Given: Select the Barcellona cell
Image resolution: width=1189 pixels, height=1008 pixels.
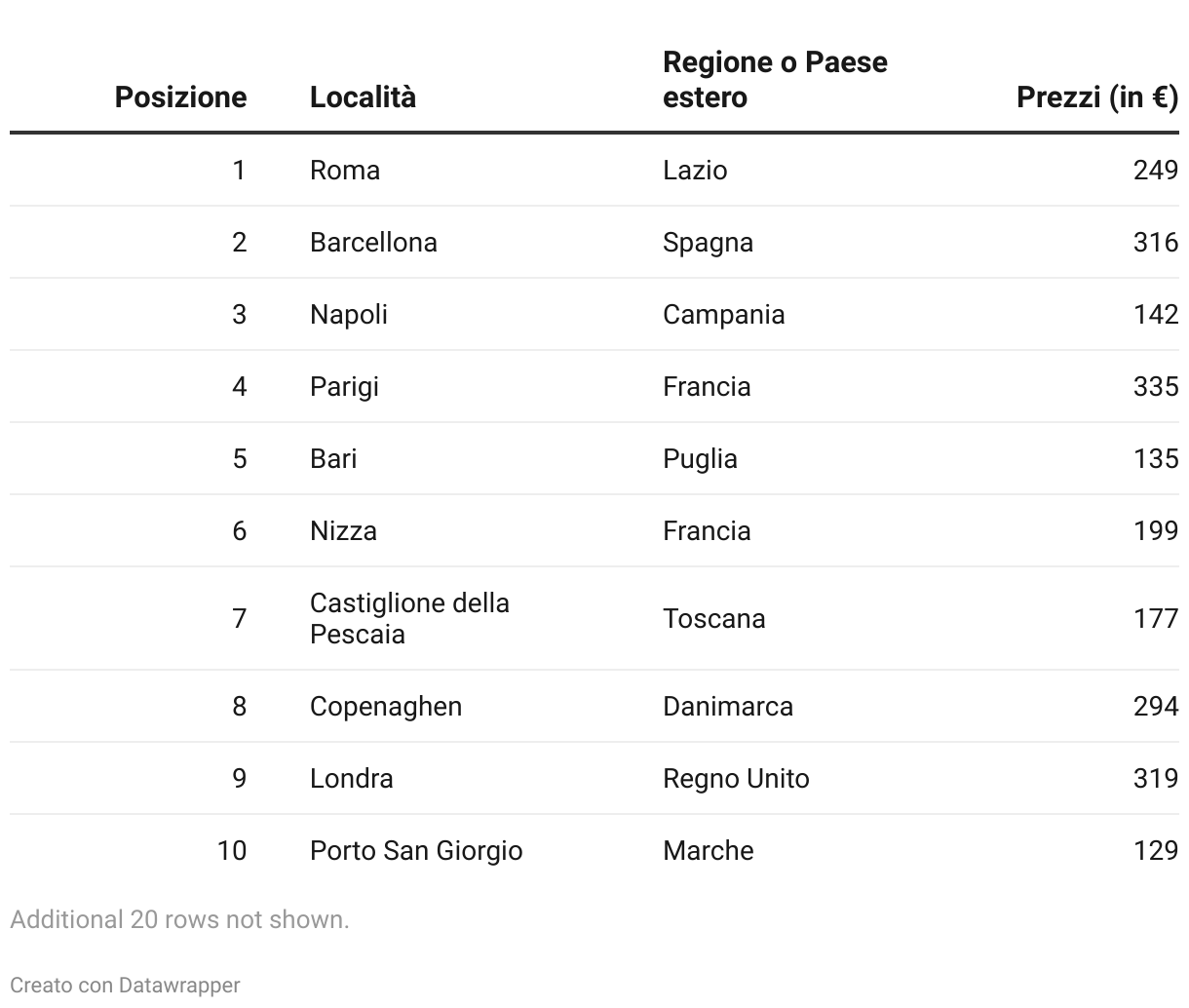Looking at the screenshot, I should (373, 243).
